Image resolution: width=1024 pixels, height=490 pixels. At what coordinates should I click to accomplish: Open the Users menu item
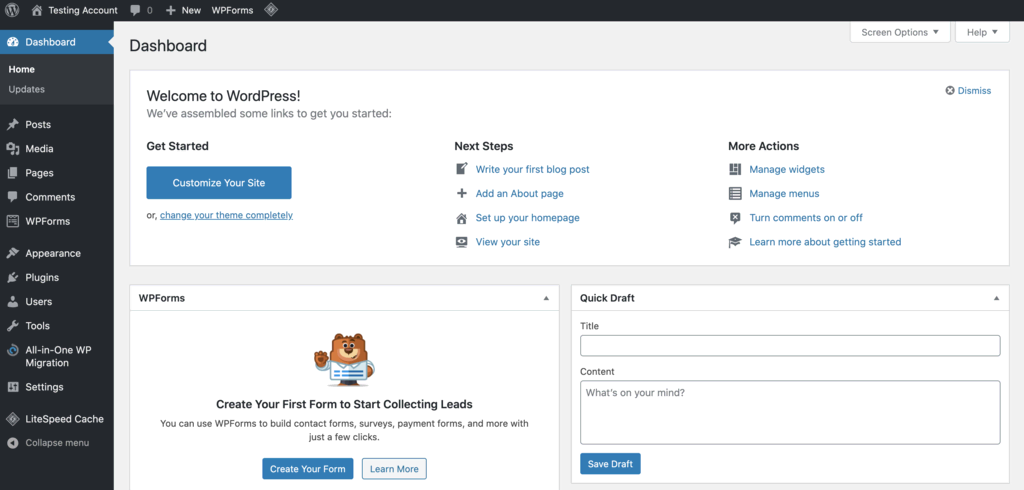pyautogui.click(x=38, y=302)
